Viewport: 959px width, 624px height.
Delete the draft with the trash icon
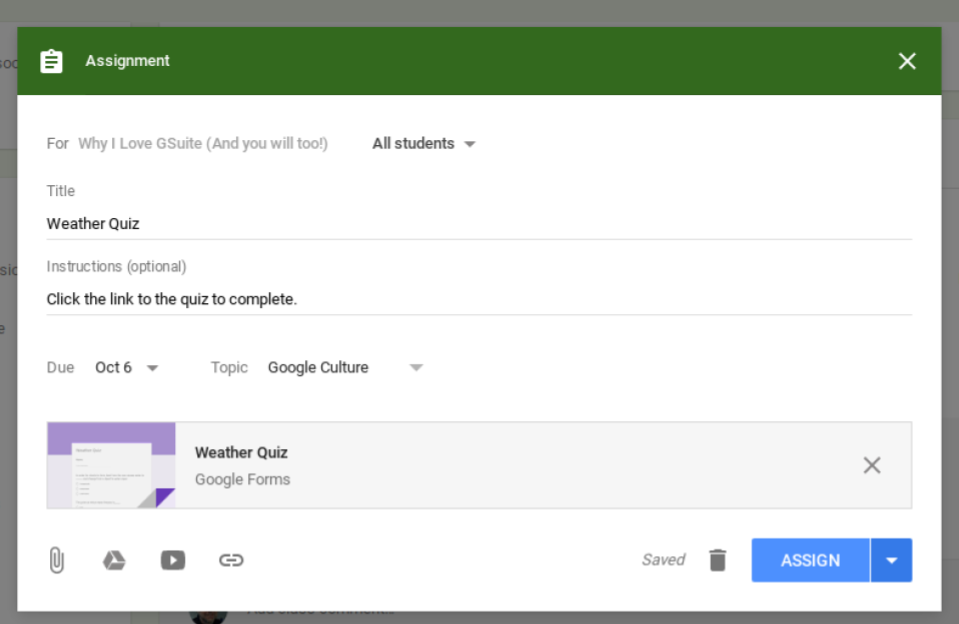point(717,560)
